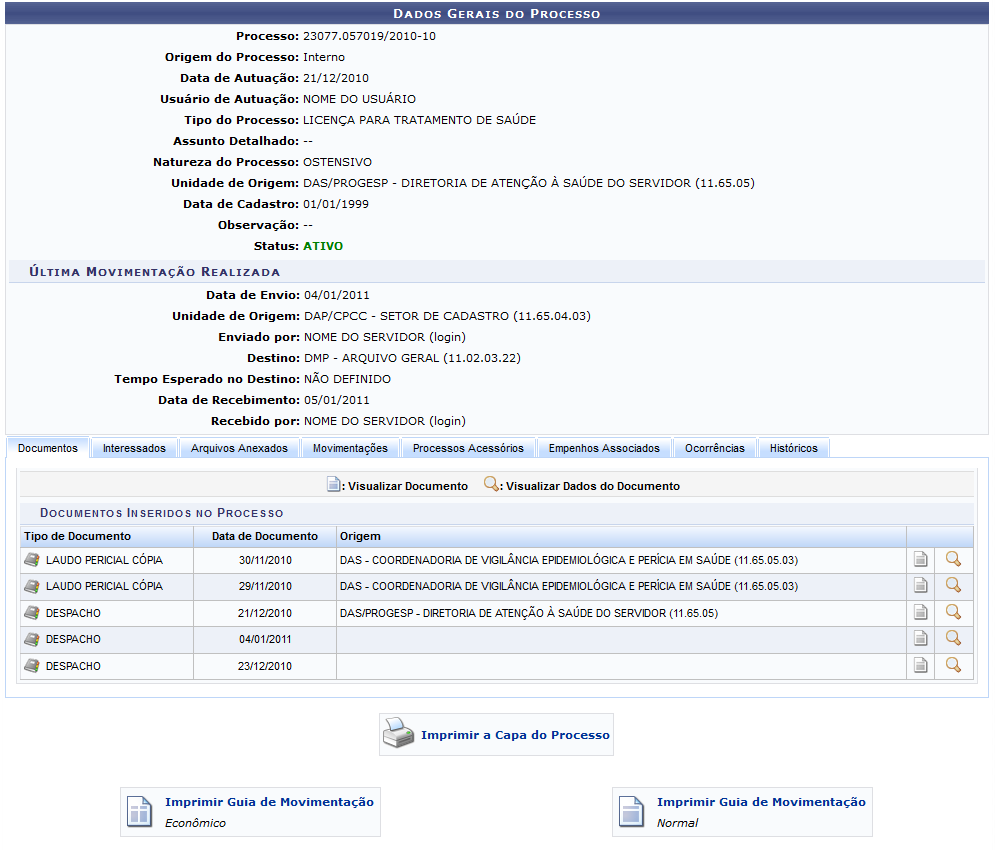The width and height of the screenshot is (995, 851).
Task: Click the Normal movement guide page icon
Action: click(631, 812)
